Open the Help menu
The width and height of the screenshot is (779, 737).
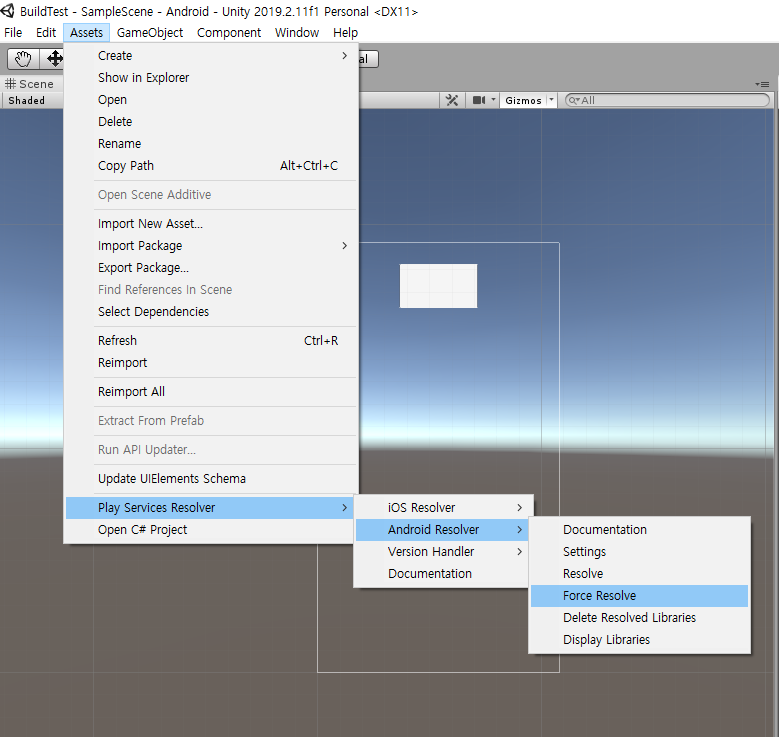tap(345, 33)
